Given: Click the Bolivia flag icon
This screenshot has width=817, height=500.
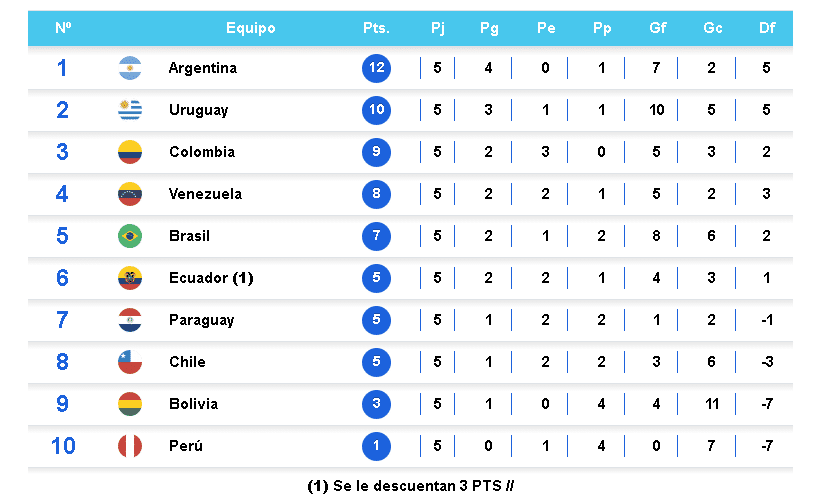Looking at the screenshot, I should 129,404.
